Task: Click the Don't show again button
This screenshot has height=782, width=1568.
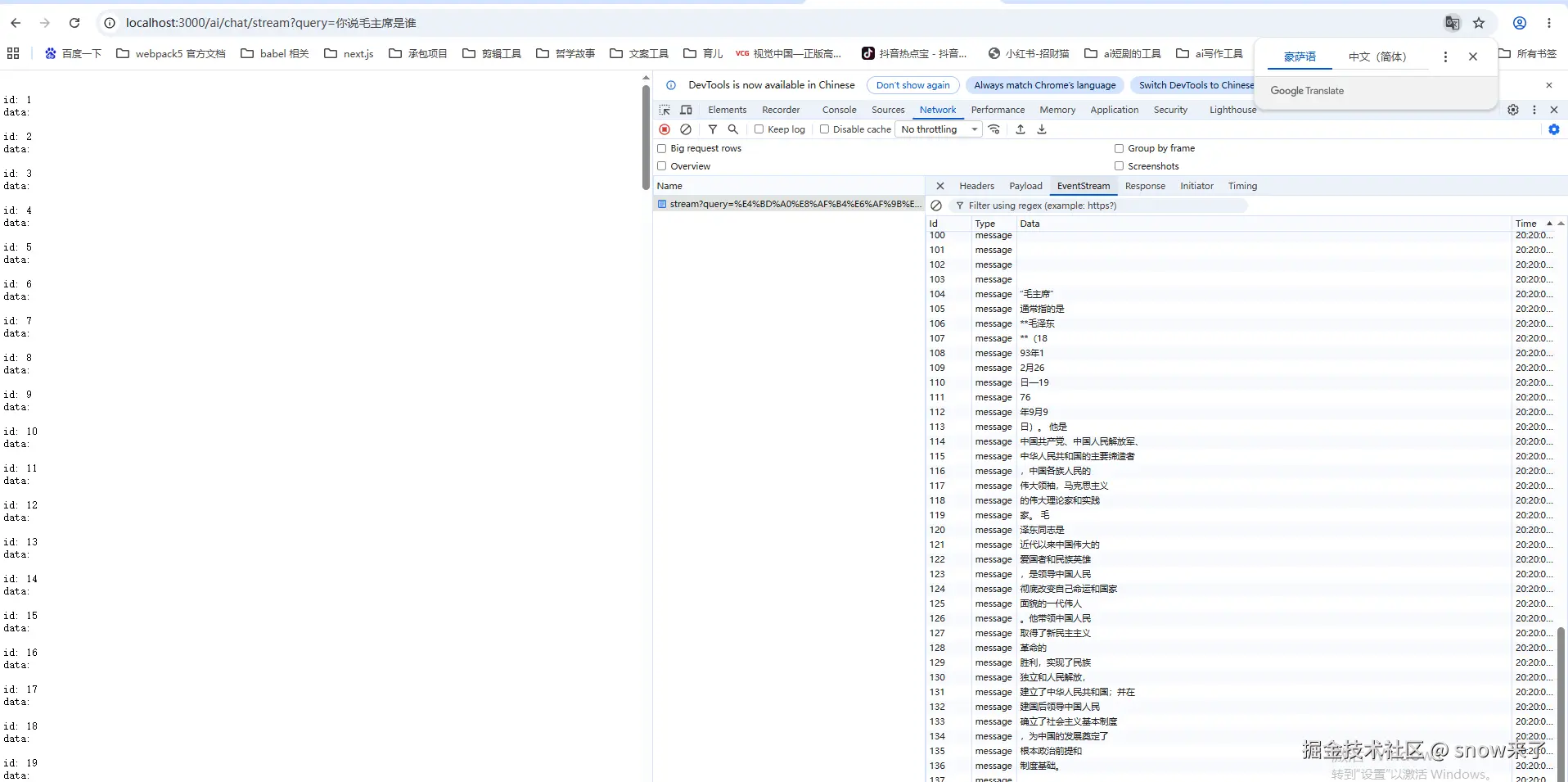Action: (912, 85)
